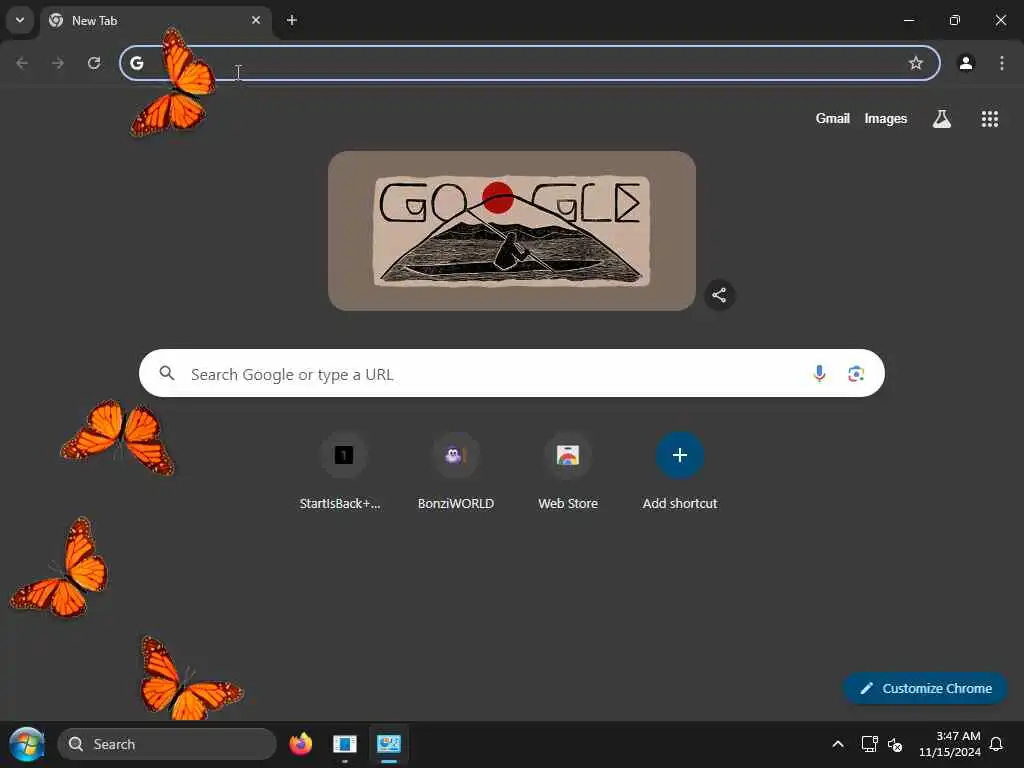The image size is (1024, 768).
Task: Go forward to next page
Action: click(x=58, y=63)
